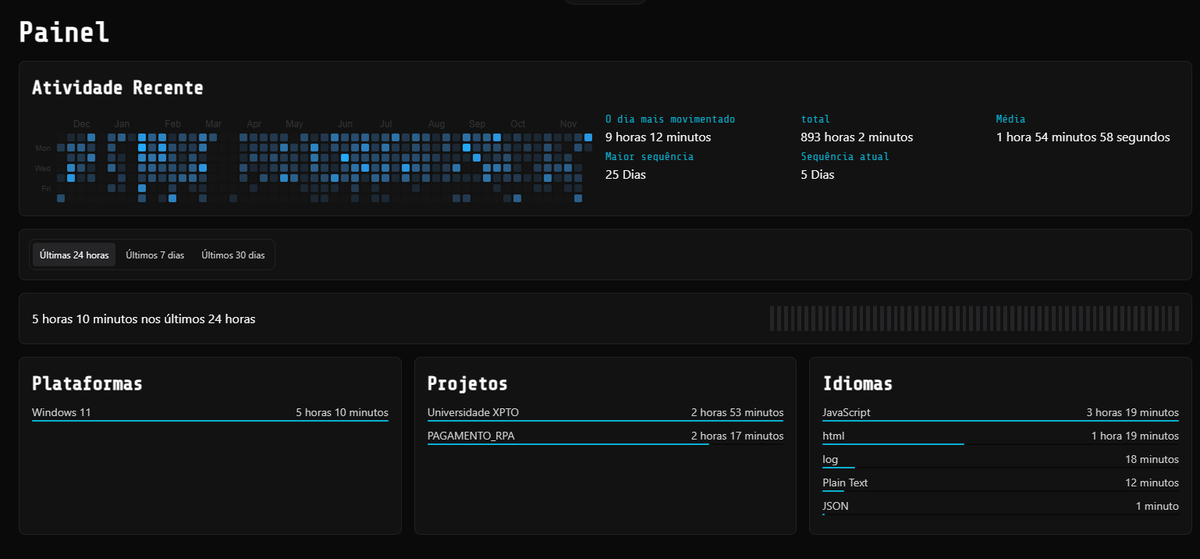Click the JavaScript time 3 horas 19 minutos
1200x559 pixels.
(1132, 412)
